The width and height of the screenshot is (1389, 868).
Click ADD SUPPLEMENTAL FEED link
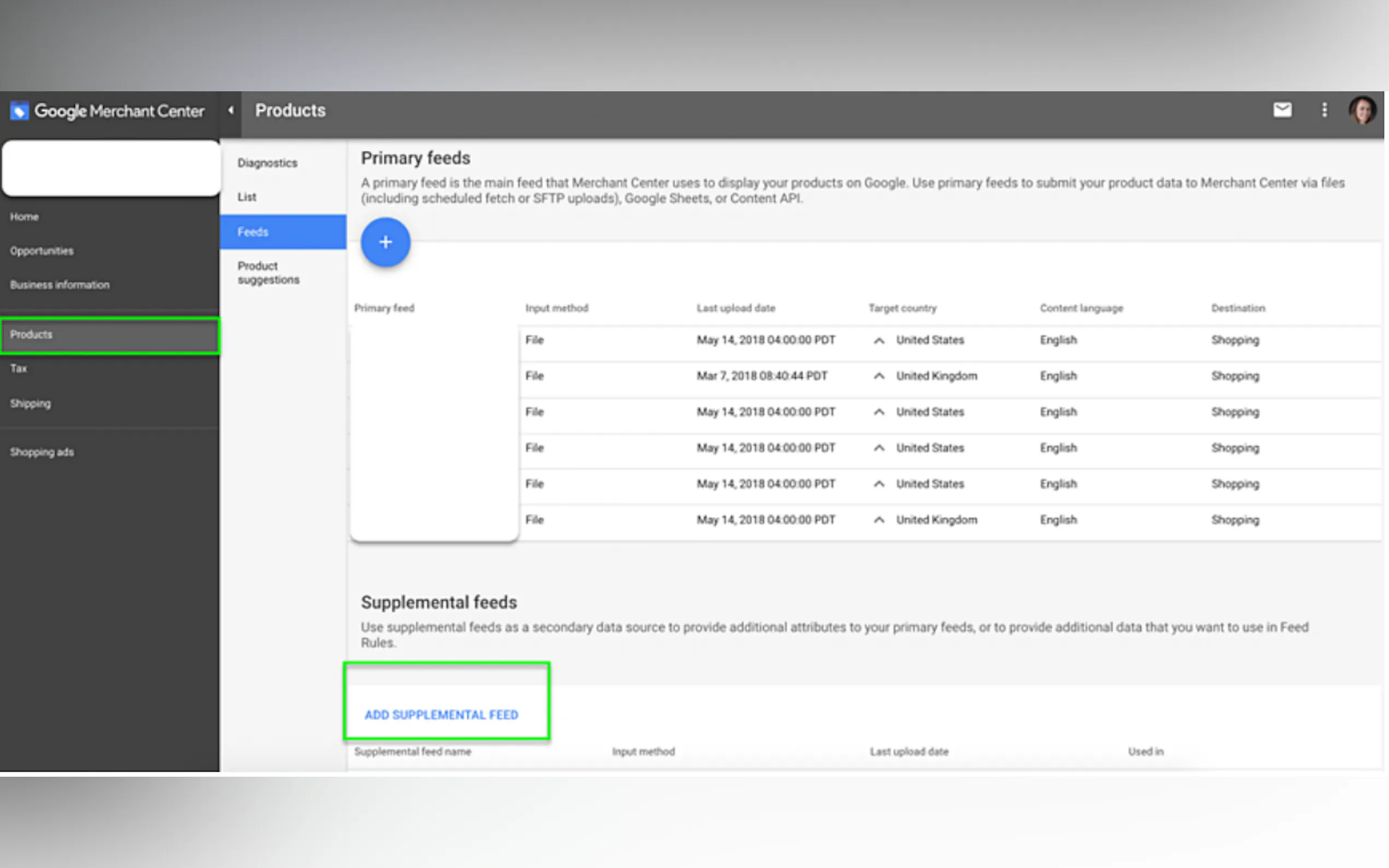click(441, 715)
